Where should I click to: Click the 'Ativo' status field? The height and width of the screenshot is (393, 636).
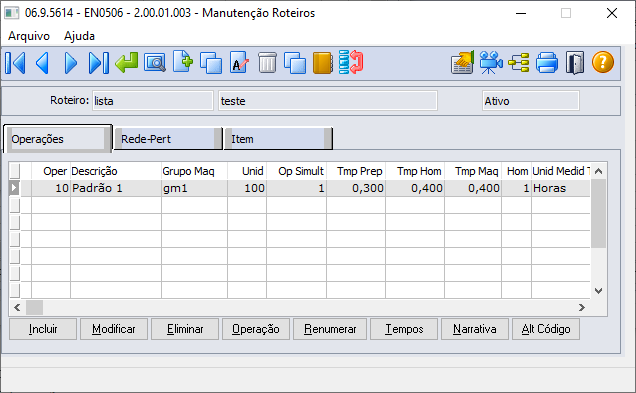(x=531, y=101)
